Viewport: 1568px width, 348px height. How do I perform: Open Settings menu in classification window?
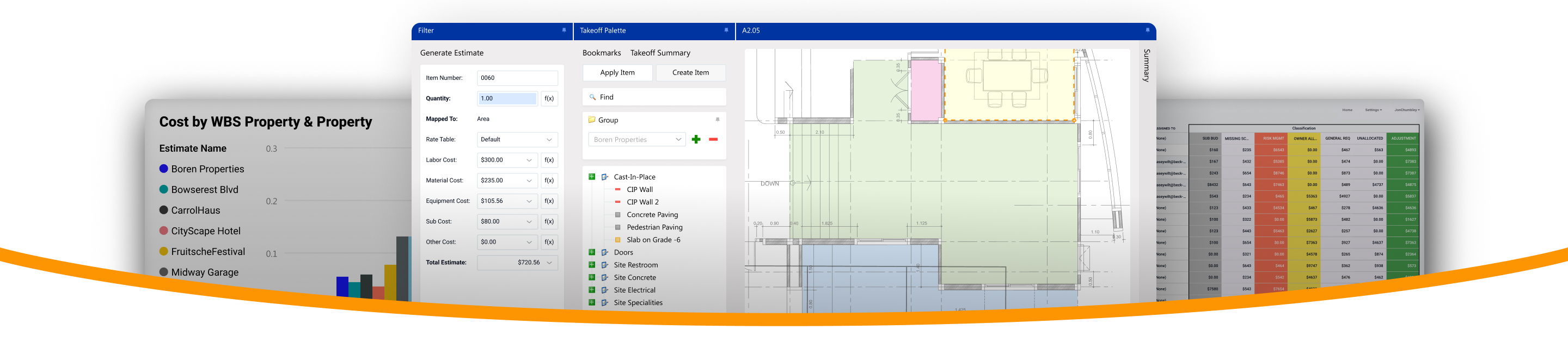1373,110
